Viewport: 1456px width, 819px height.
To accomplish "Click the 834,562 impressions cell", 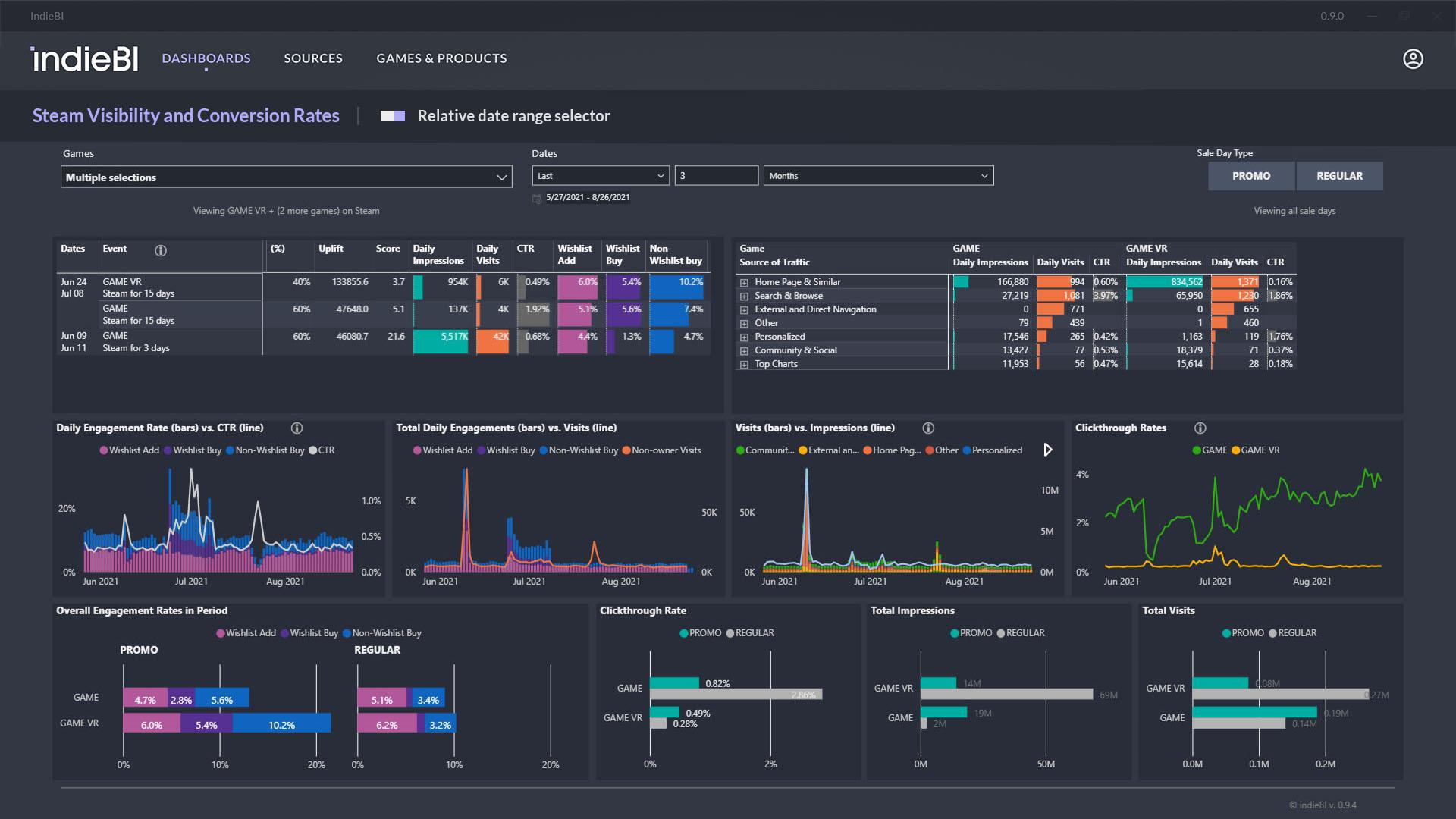I will coord(1165,282).
